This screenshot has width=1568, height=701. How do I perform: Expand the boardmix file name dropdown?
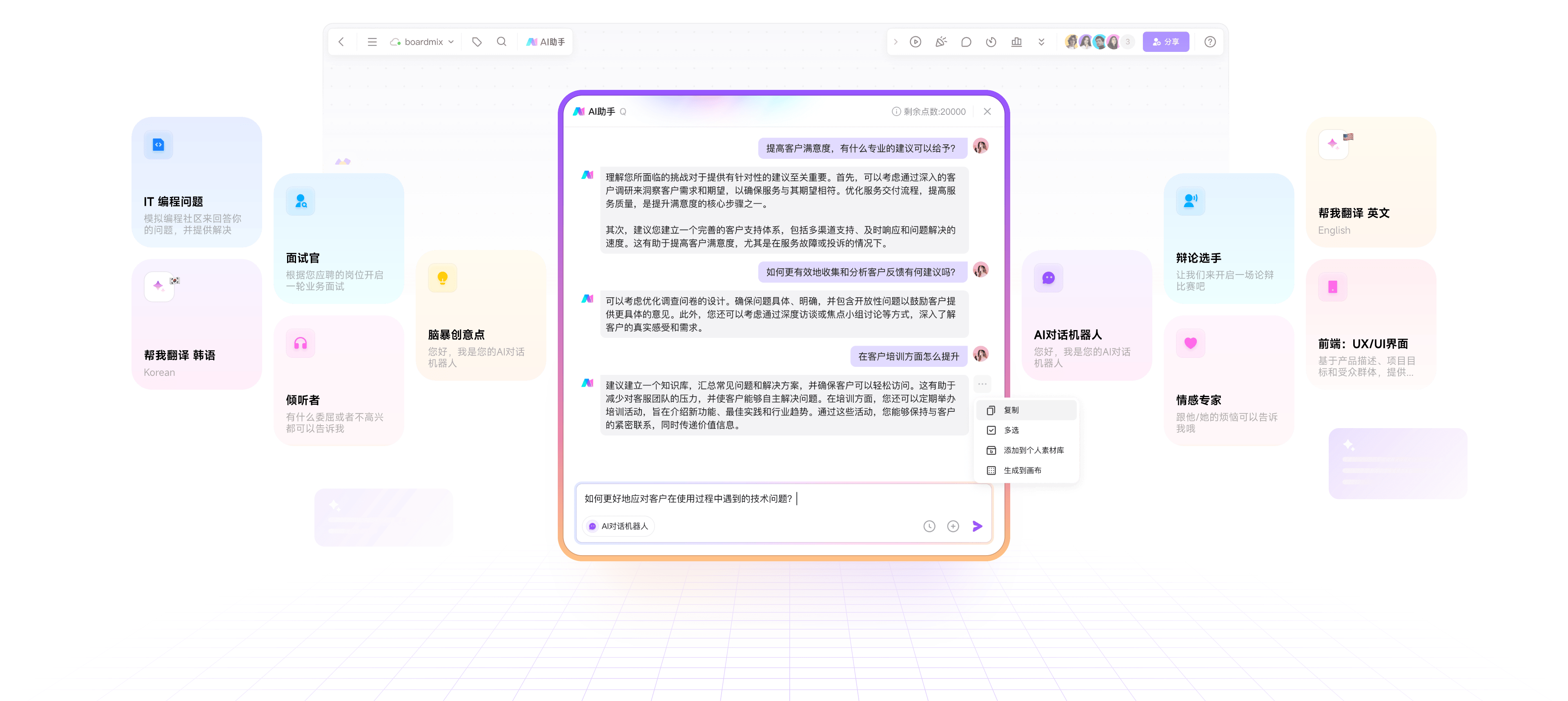pyautogui.click(x=451, y=42)
